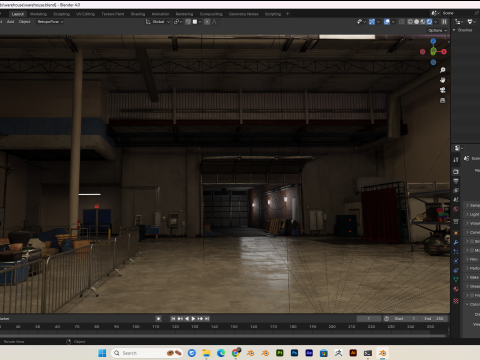
Task: Click the red X axis on the gizmo
Action: [444, 52]
